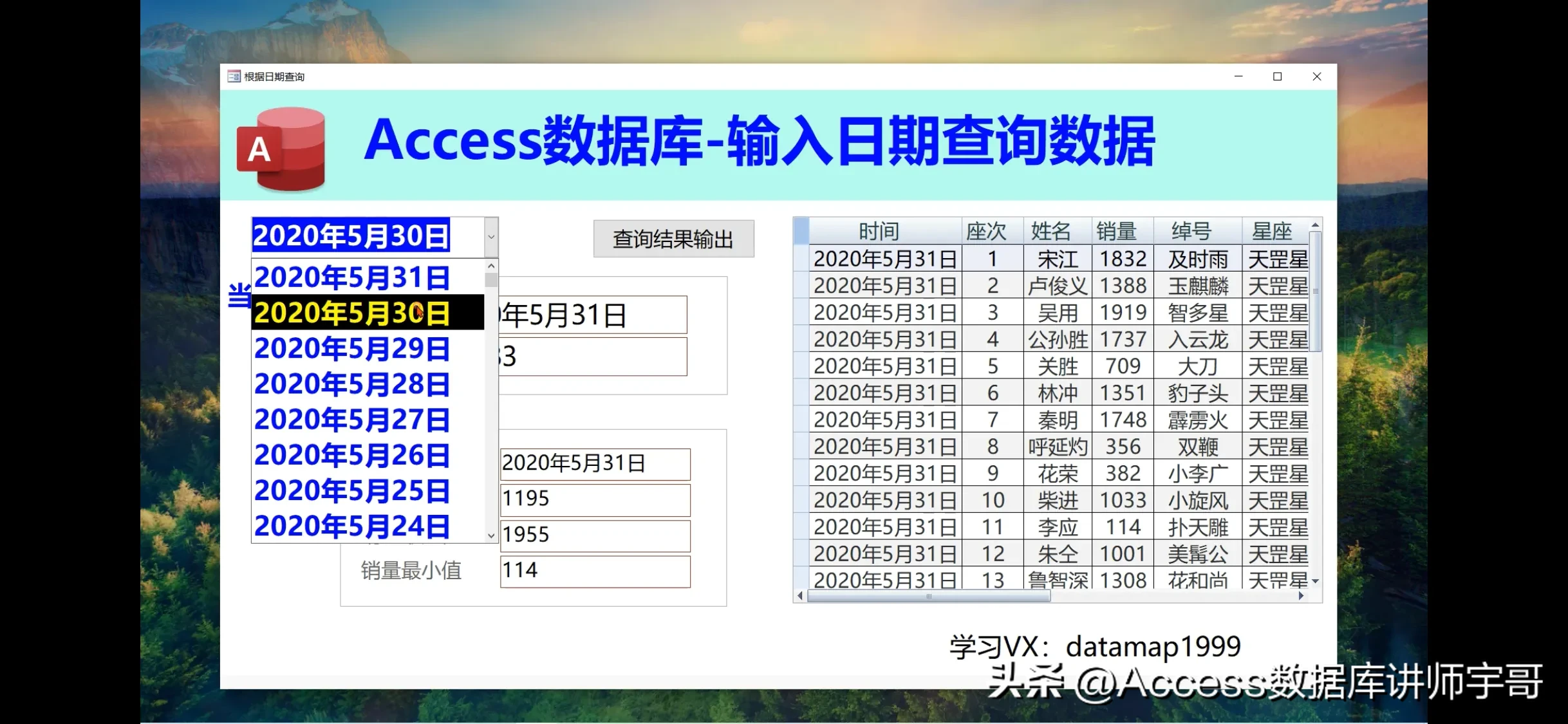Screen dimensions: 1568x724
Task: Close the 根据日期查询 window
Action: pos(1317,77)
